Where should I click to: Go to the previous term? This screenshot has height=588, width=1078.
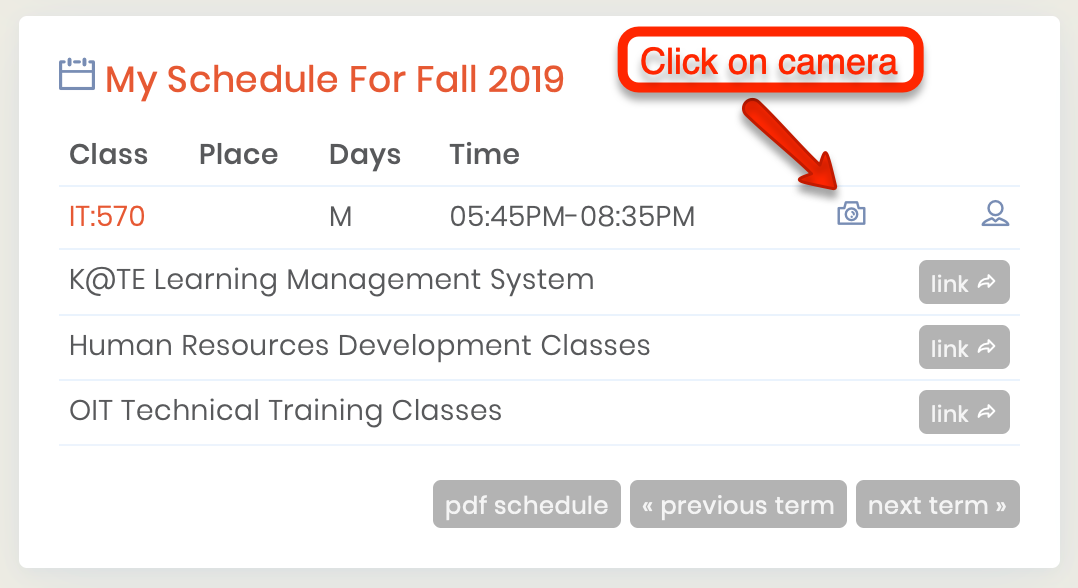click(x=738, y=505)
